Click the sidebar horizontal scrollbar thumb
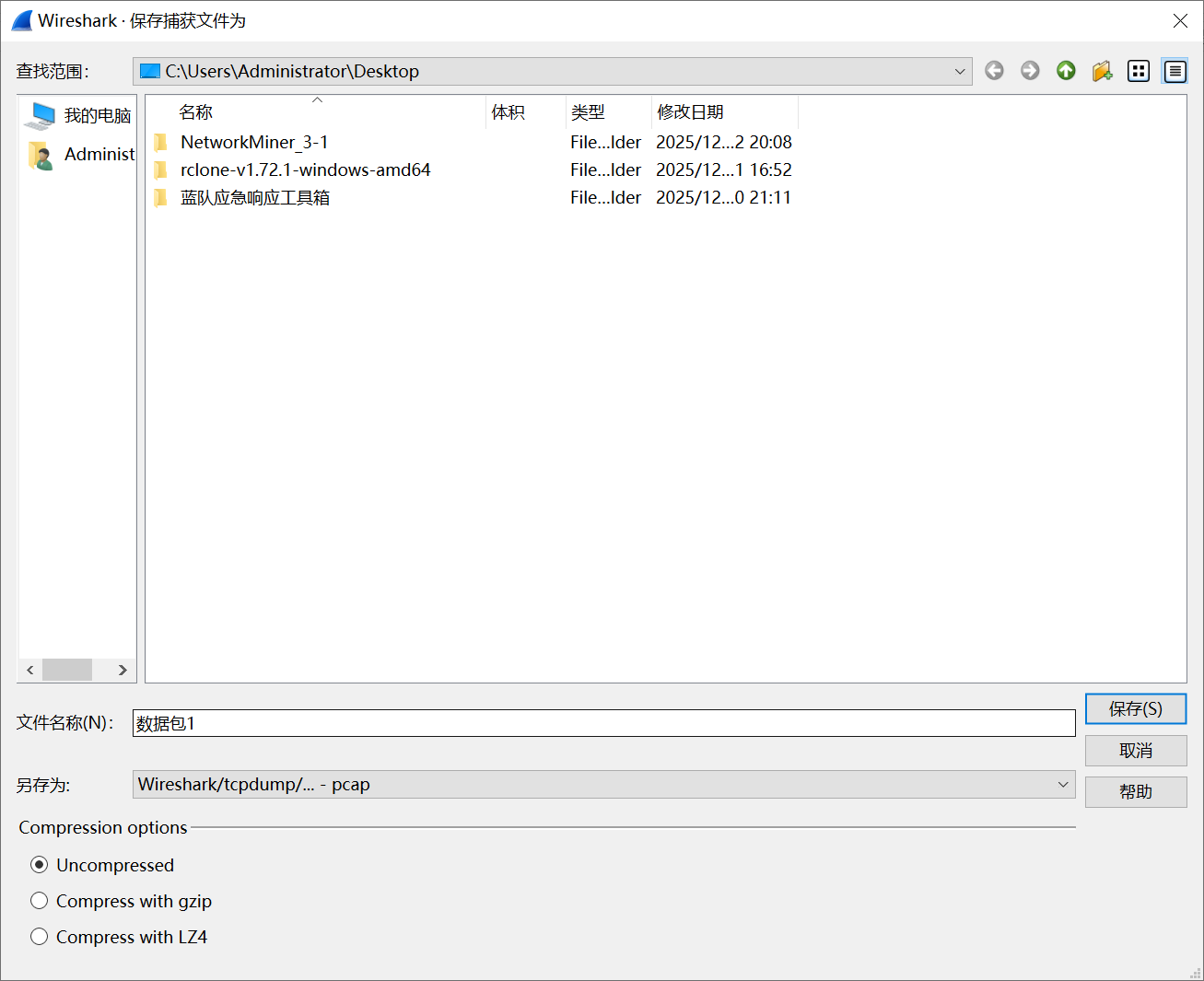The height and width of the screenshot is (981, 1204). coord(67,670)
